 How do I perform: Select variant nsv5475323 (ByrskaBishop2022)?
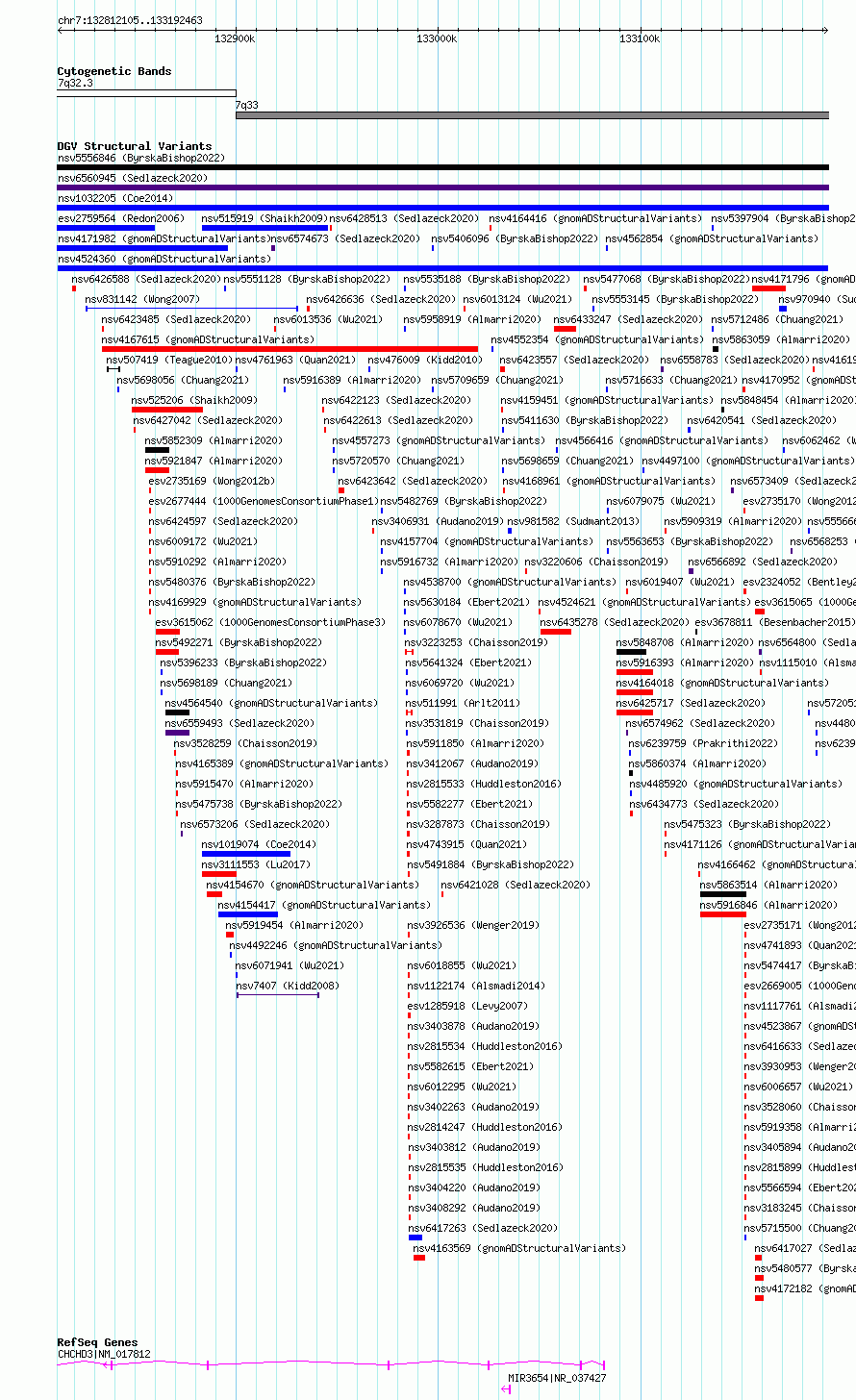(747, 824)
